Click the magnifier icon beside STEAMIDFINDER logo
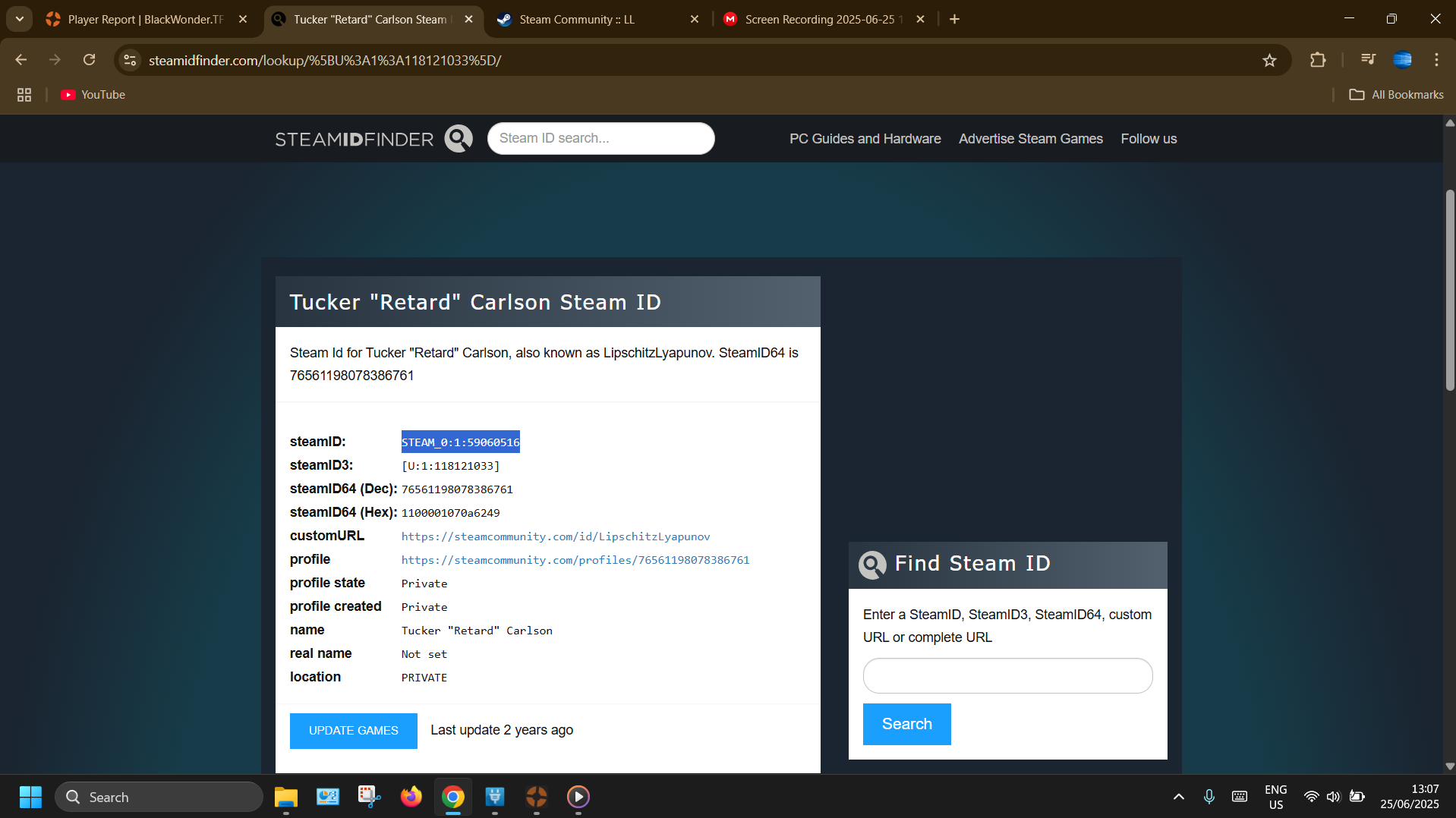Screen dimensions: 1456x818 [x=458, y=139]
